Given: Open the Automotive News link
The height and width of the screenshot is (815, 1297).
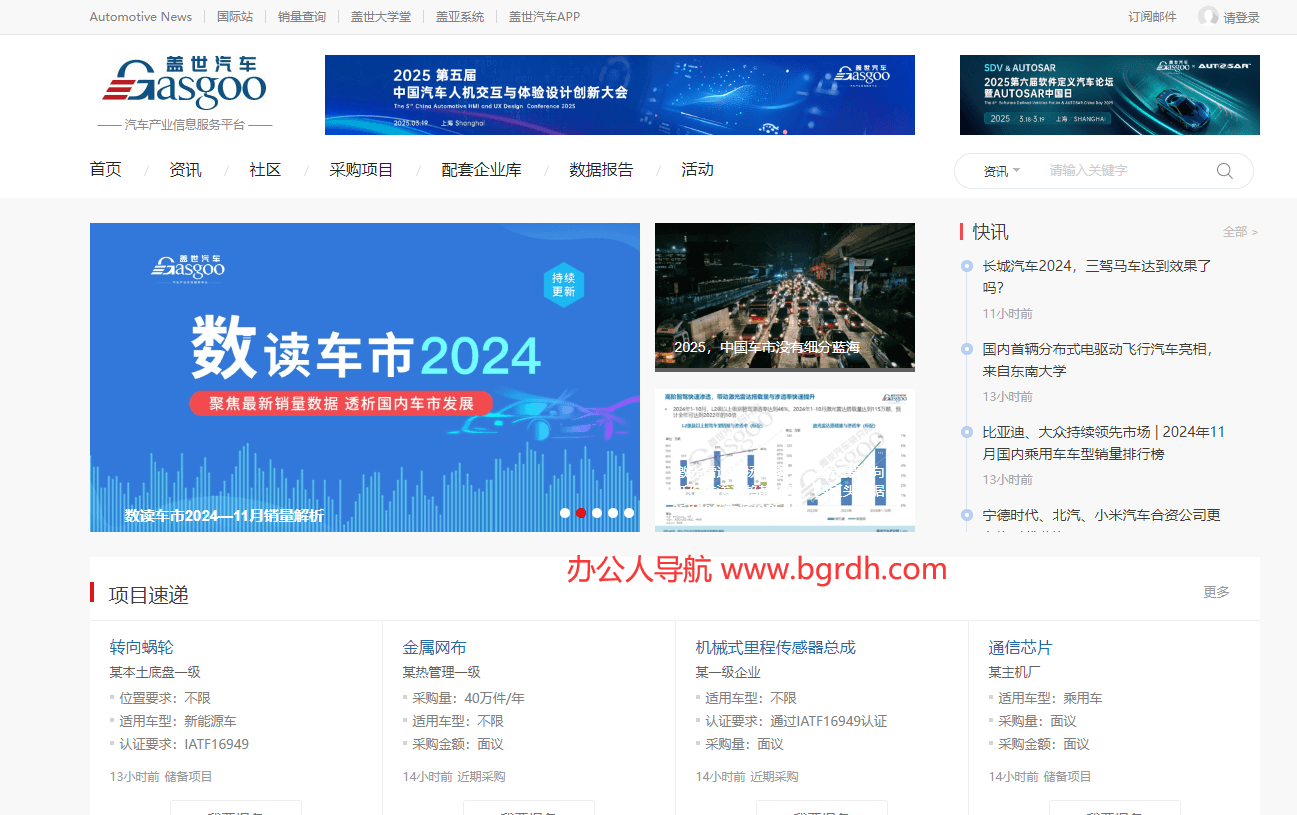Looking at the screenshot, I should click(140, 17).
